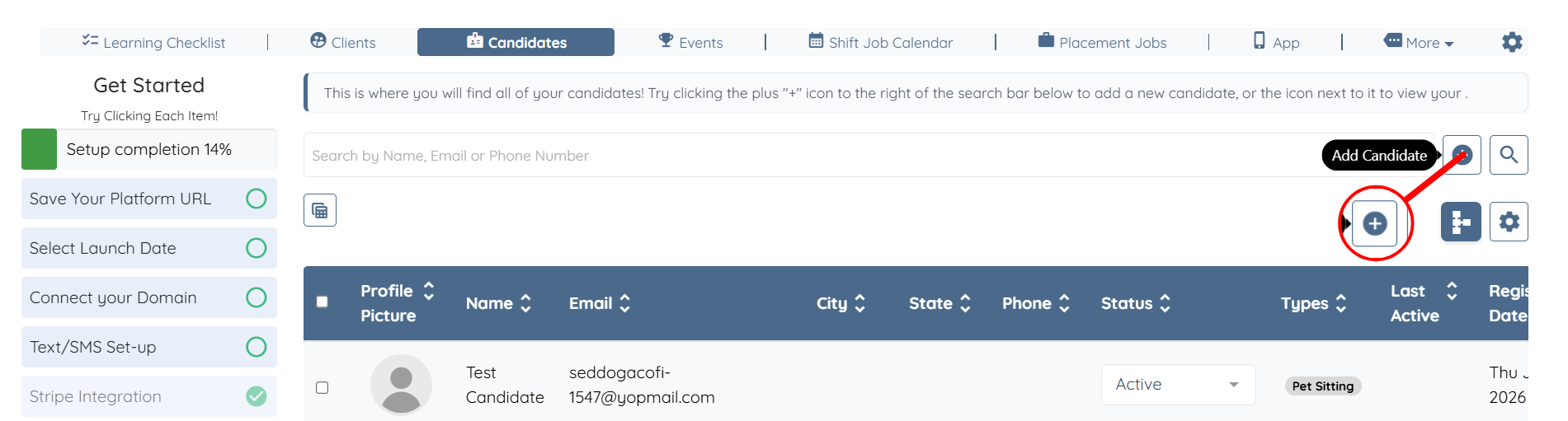The height and width of the screenshot is (421, 1568).
Task: Switch to the Clients tab
Action: [343, 42]
